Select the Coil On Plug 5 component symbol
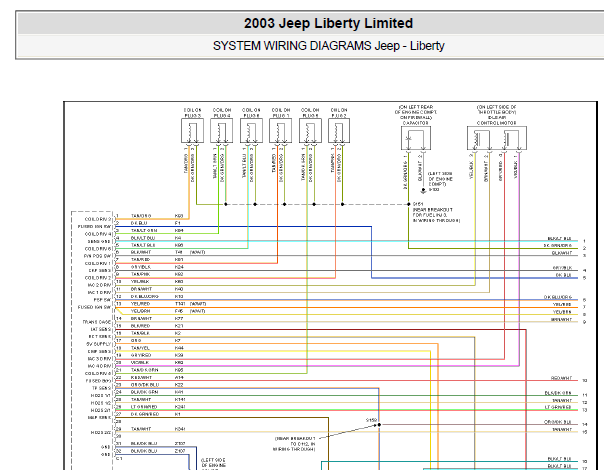This screenshot has width=604, height=470. (x=310, y=131)
